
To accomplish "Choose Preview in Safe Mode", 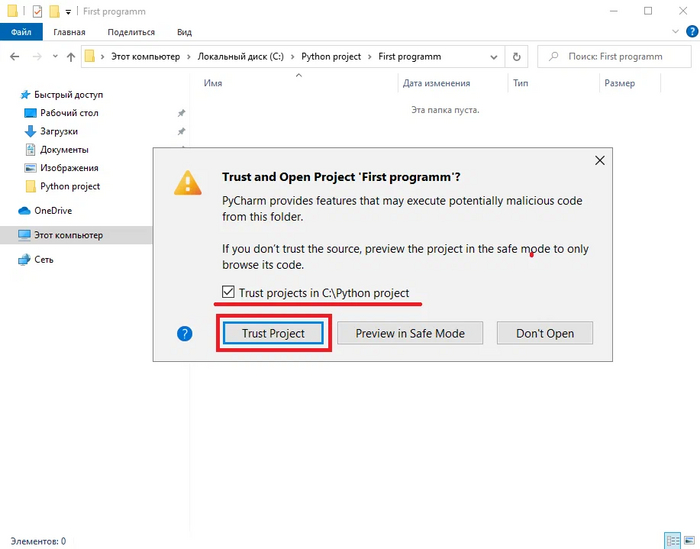I will click(x=410, y=333).
